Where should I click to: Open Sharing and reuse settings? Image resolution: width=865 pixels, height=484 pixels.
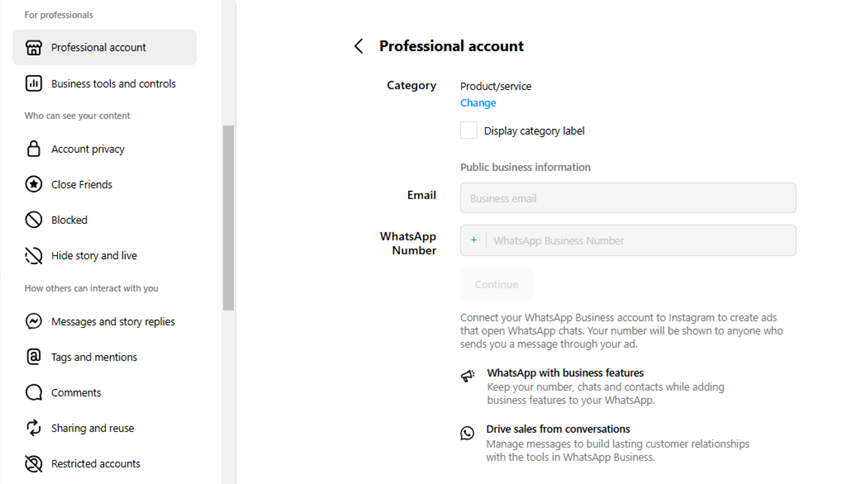tap(104, 428)
